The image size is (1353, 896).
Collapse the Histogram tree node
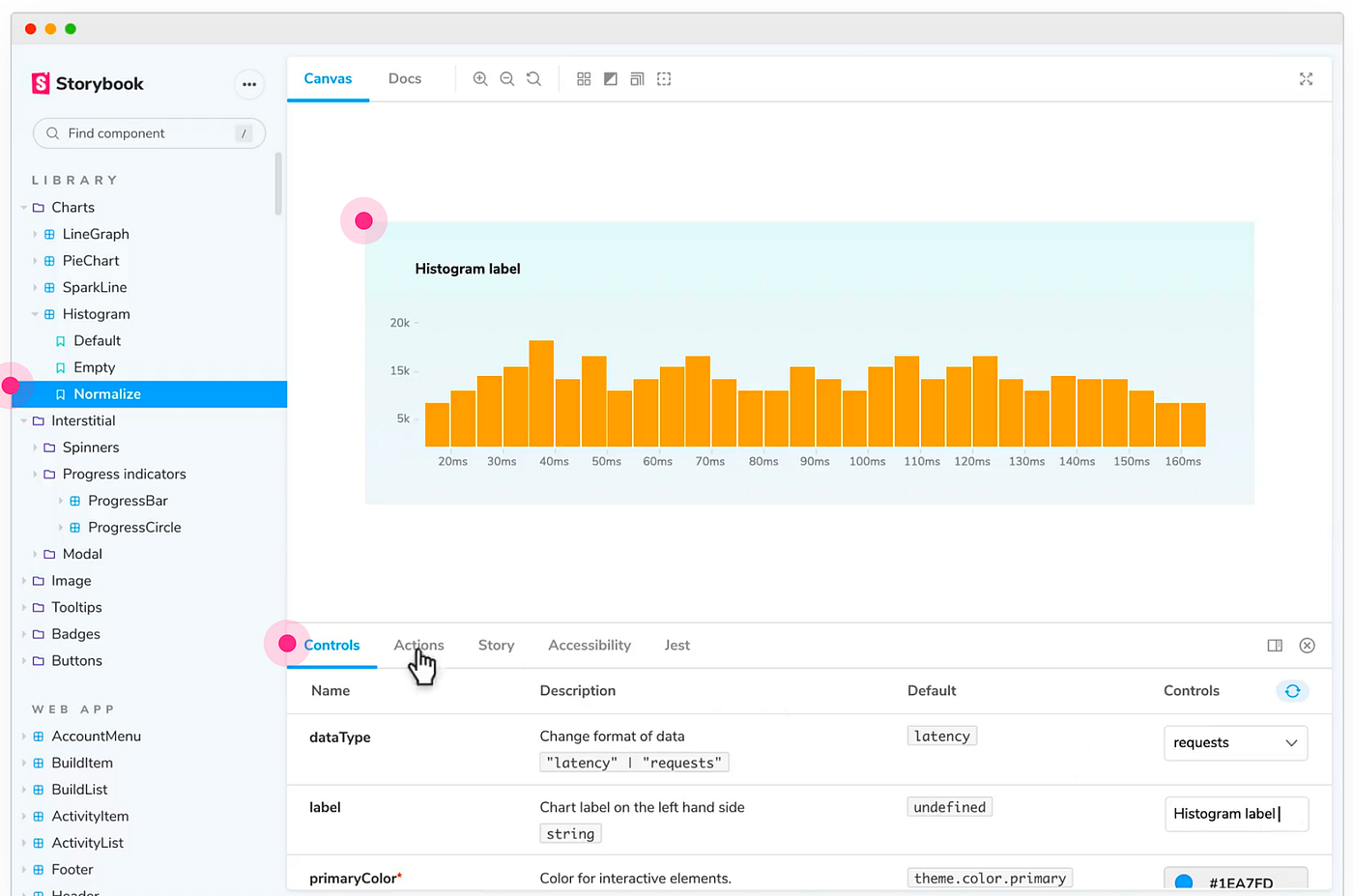[x=35, y=314]
